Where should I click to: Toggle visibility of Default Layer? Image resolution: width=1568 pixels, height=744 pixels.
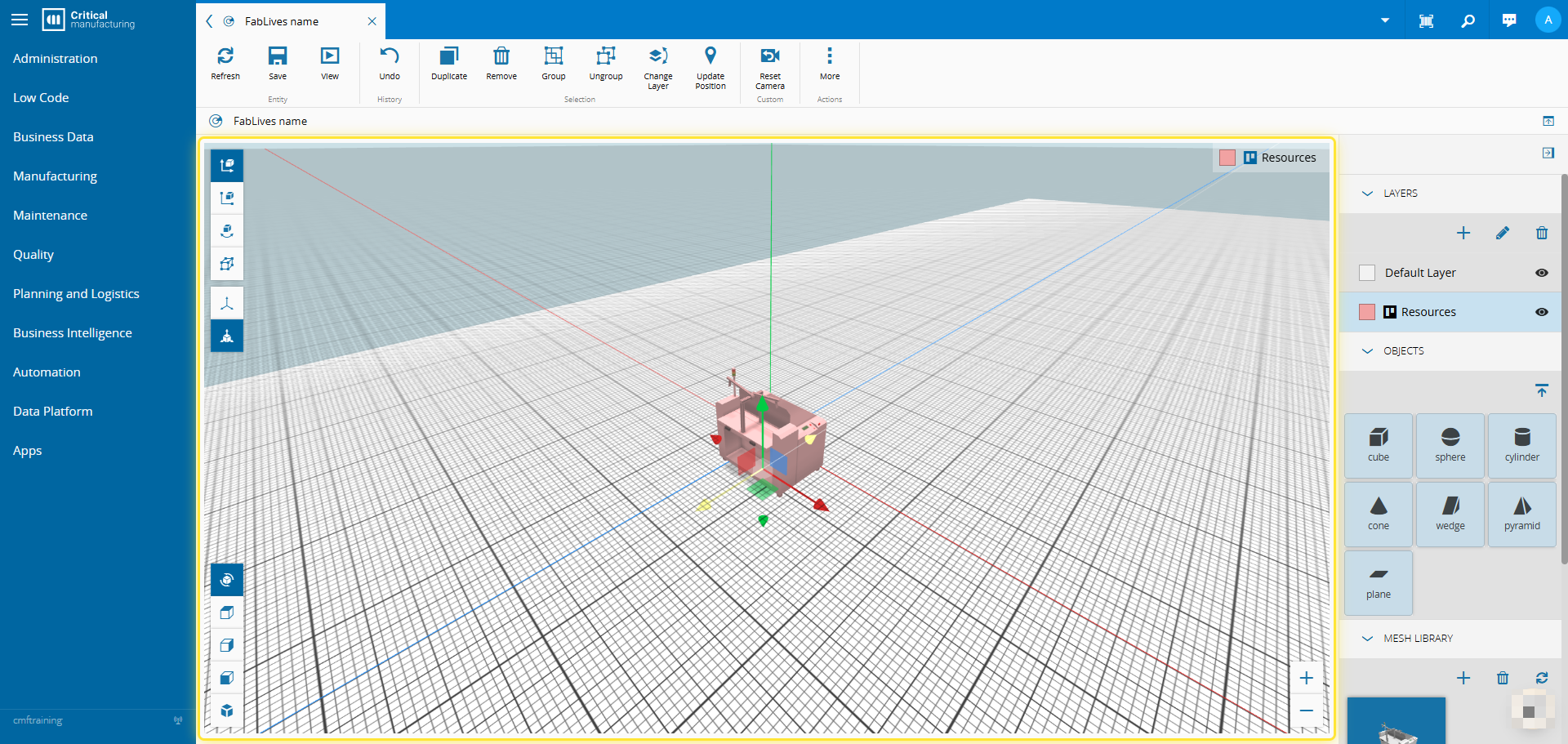click(x=1541, y=273)
